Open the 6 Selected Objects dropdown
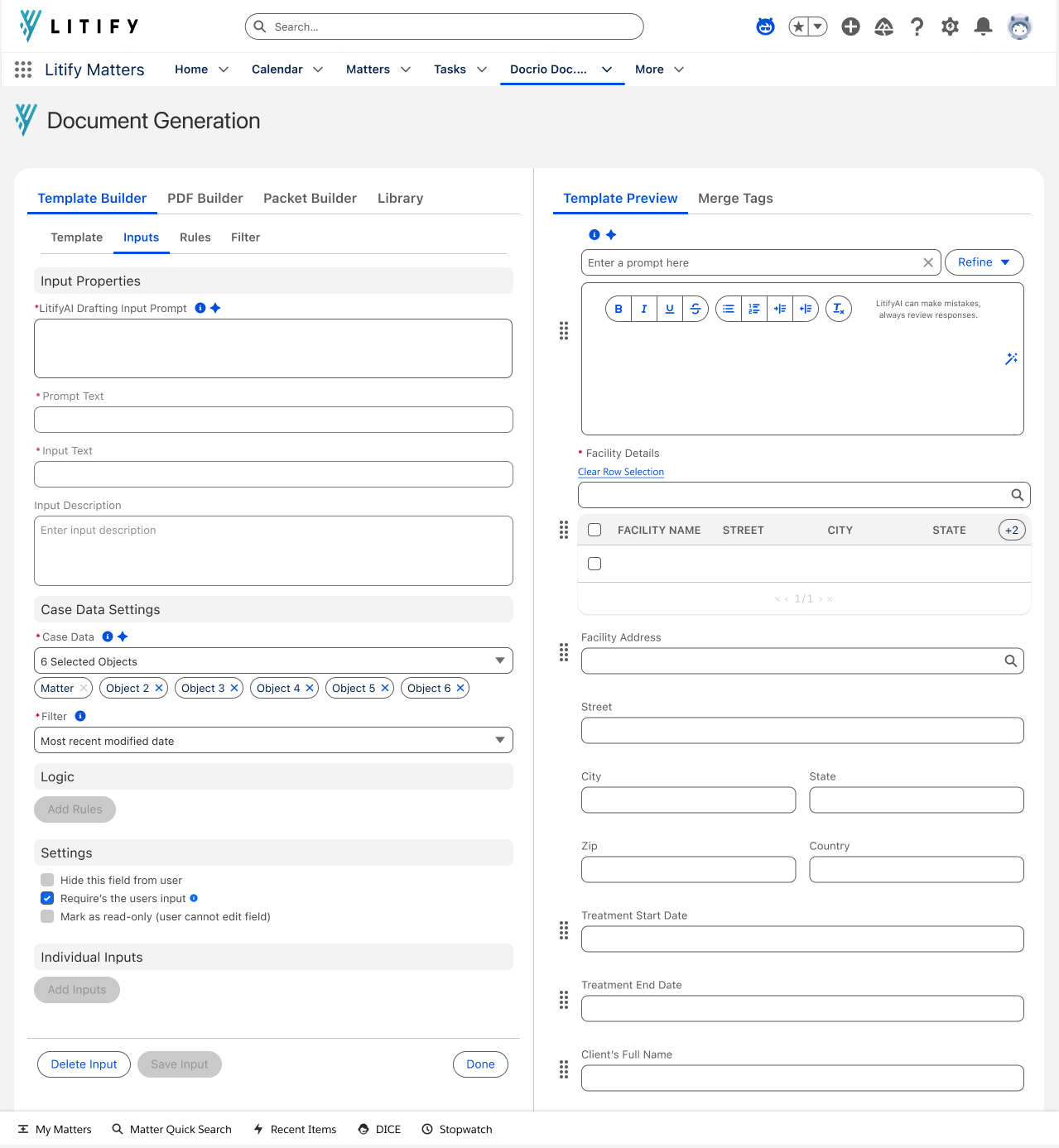1059x1148 pixels. tap(273, 660)
